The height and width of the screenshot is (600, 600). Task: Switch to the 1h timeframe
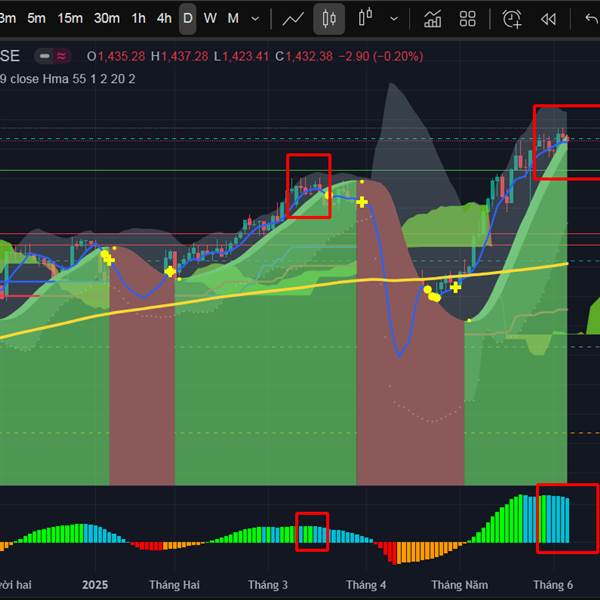tap(138, 18)
